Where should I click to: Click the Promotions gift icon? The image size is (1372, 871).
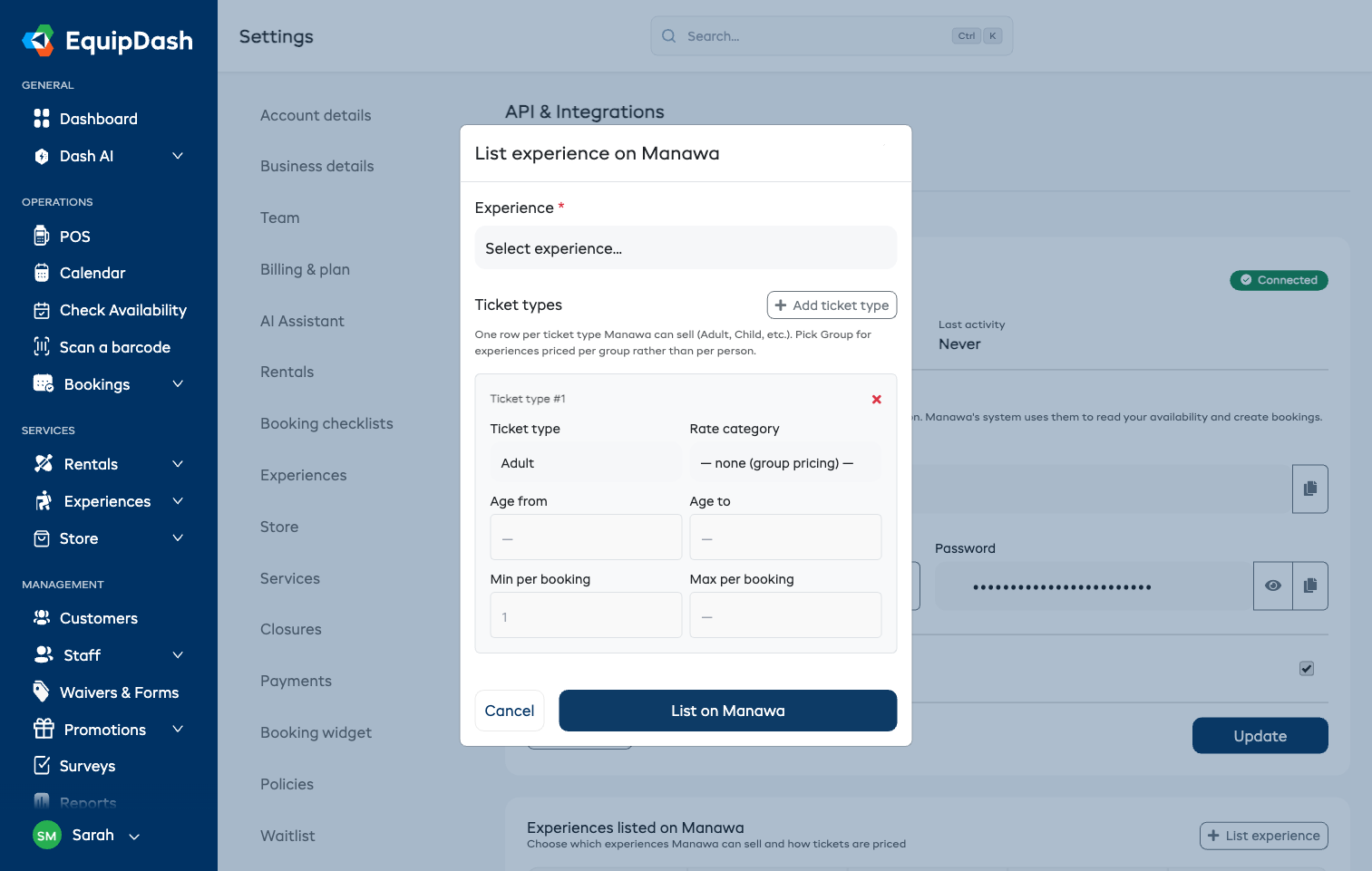[44, 729]
